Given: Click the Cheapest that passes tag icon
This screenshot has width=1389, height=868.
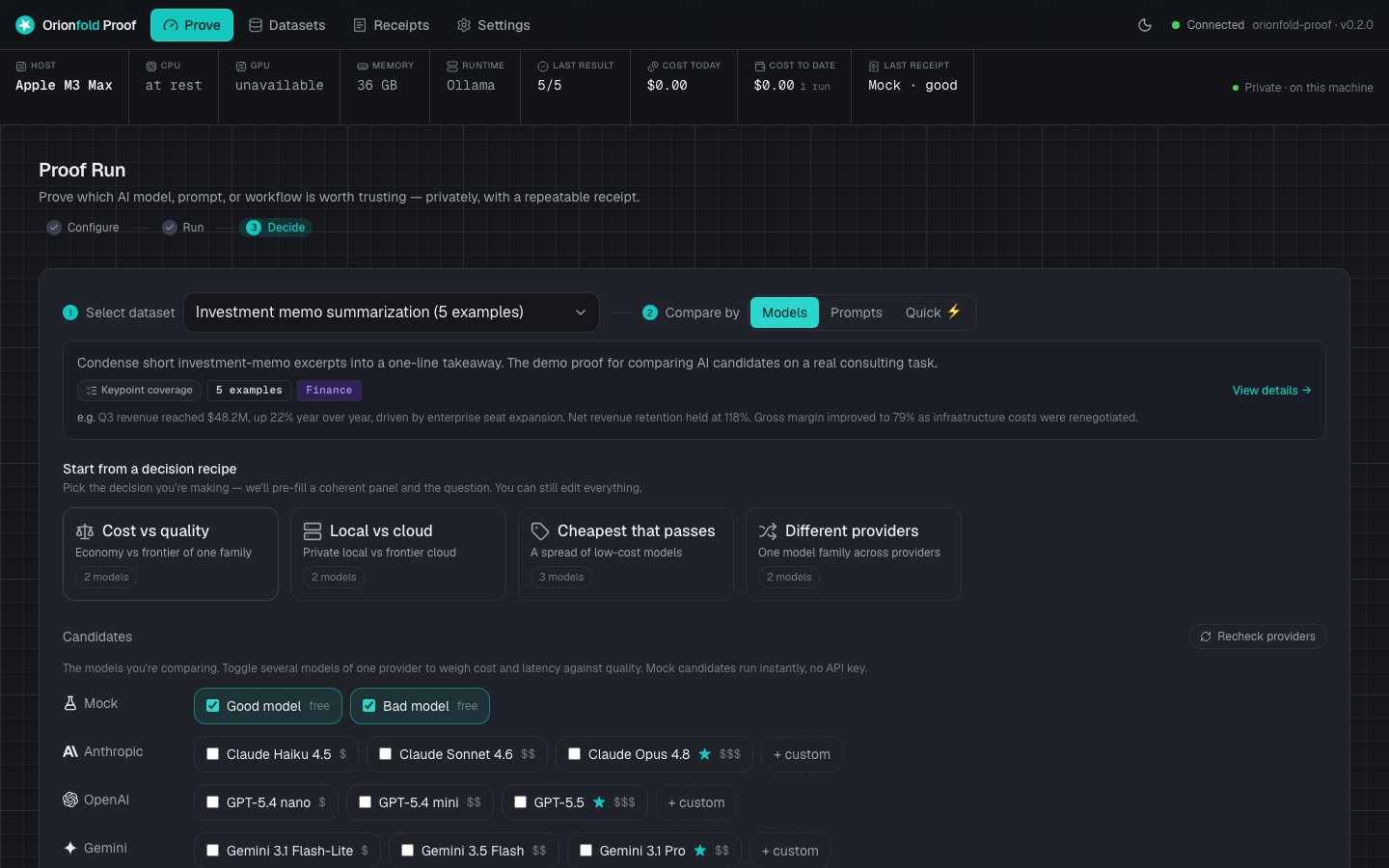Looking at the screenshot, I should point(540,531).
